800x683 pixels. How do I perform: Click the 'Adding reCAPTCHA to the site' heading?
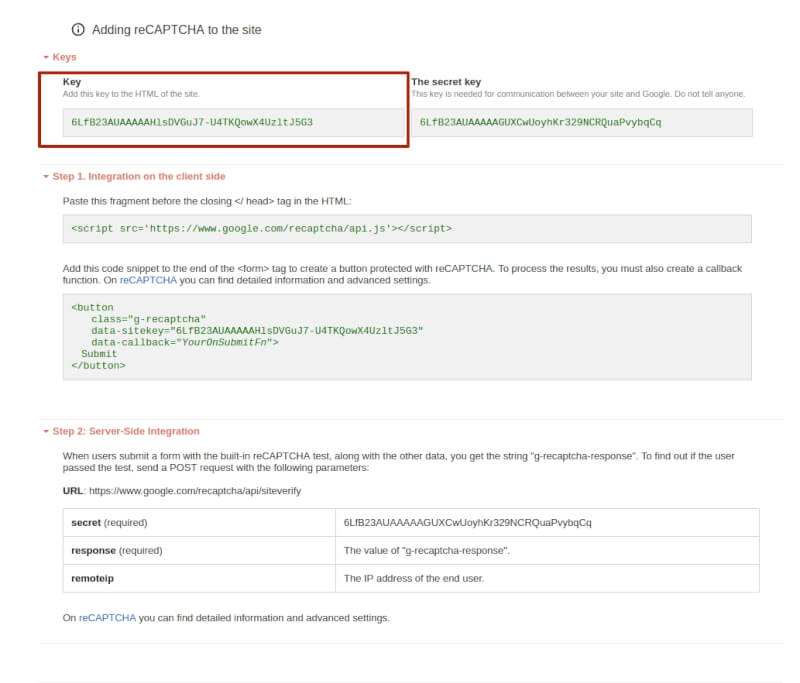click(177, 30)
